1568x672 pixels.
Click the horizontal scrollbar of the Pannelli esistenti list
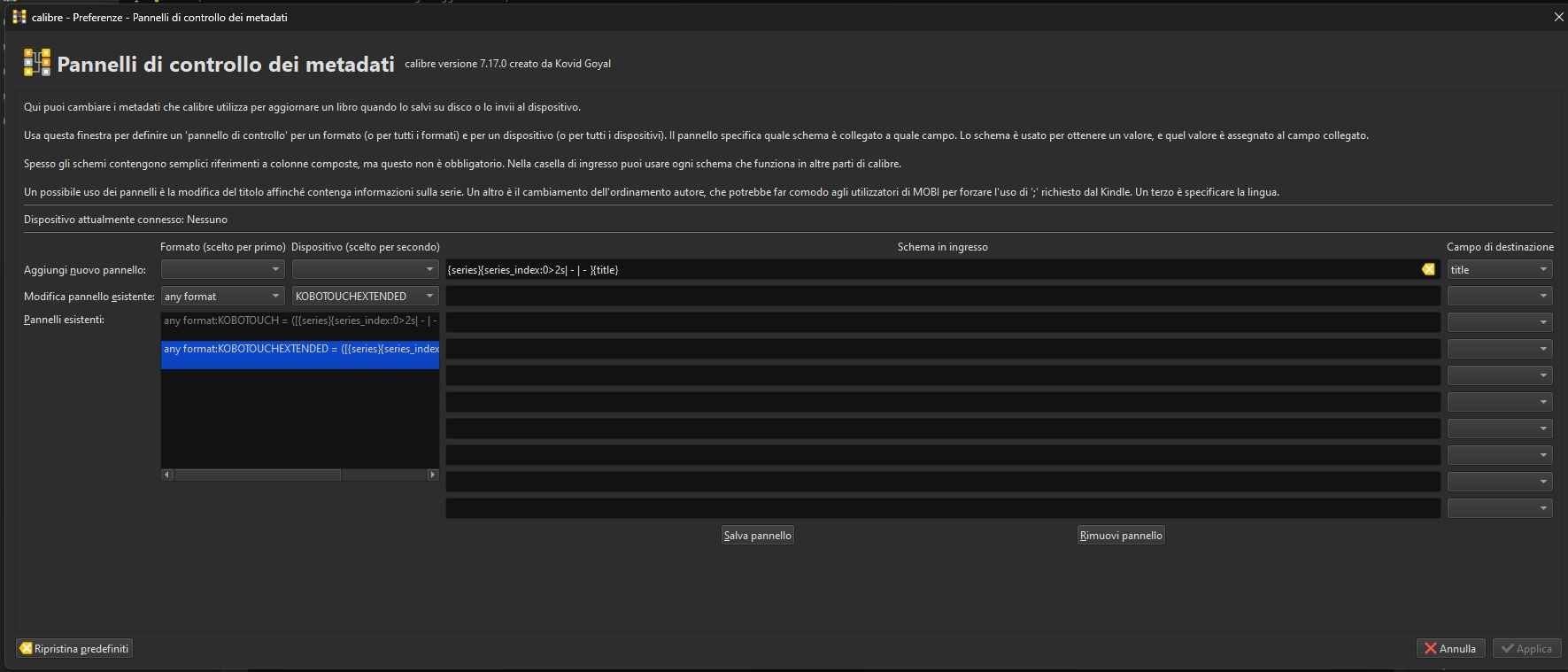300,475
